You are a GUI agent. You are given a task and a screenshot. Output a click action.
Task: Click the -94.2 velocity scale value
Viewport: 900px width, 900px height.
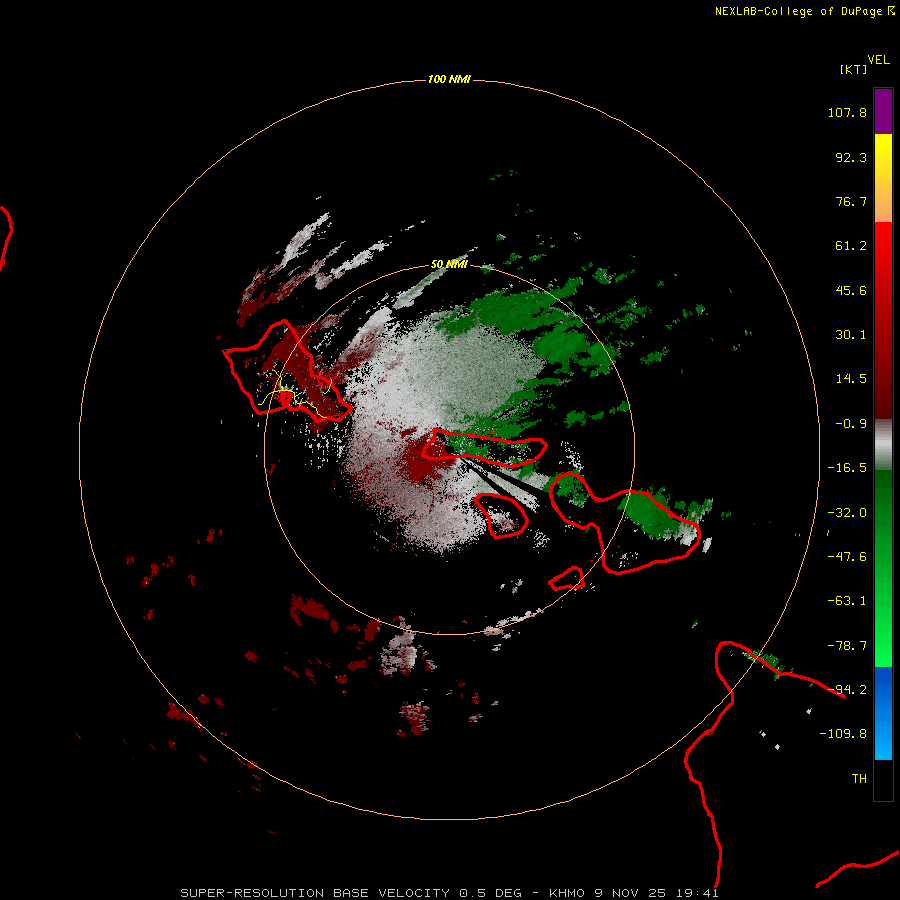click(x=847, y=690)
